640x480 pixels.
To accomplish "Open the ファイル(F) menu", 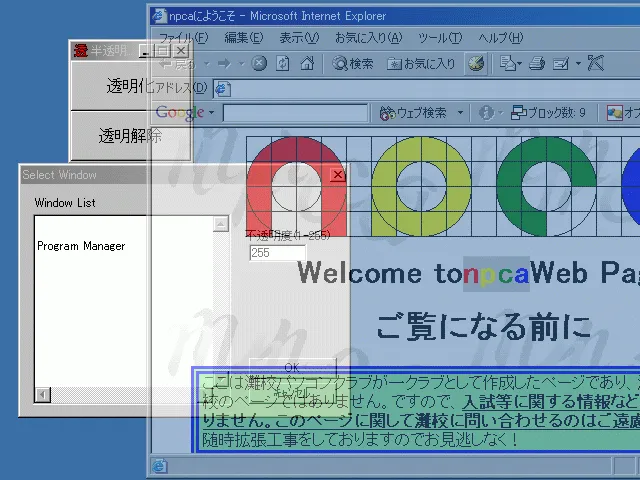I will 183,38.
